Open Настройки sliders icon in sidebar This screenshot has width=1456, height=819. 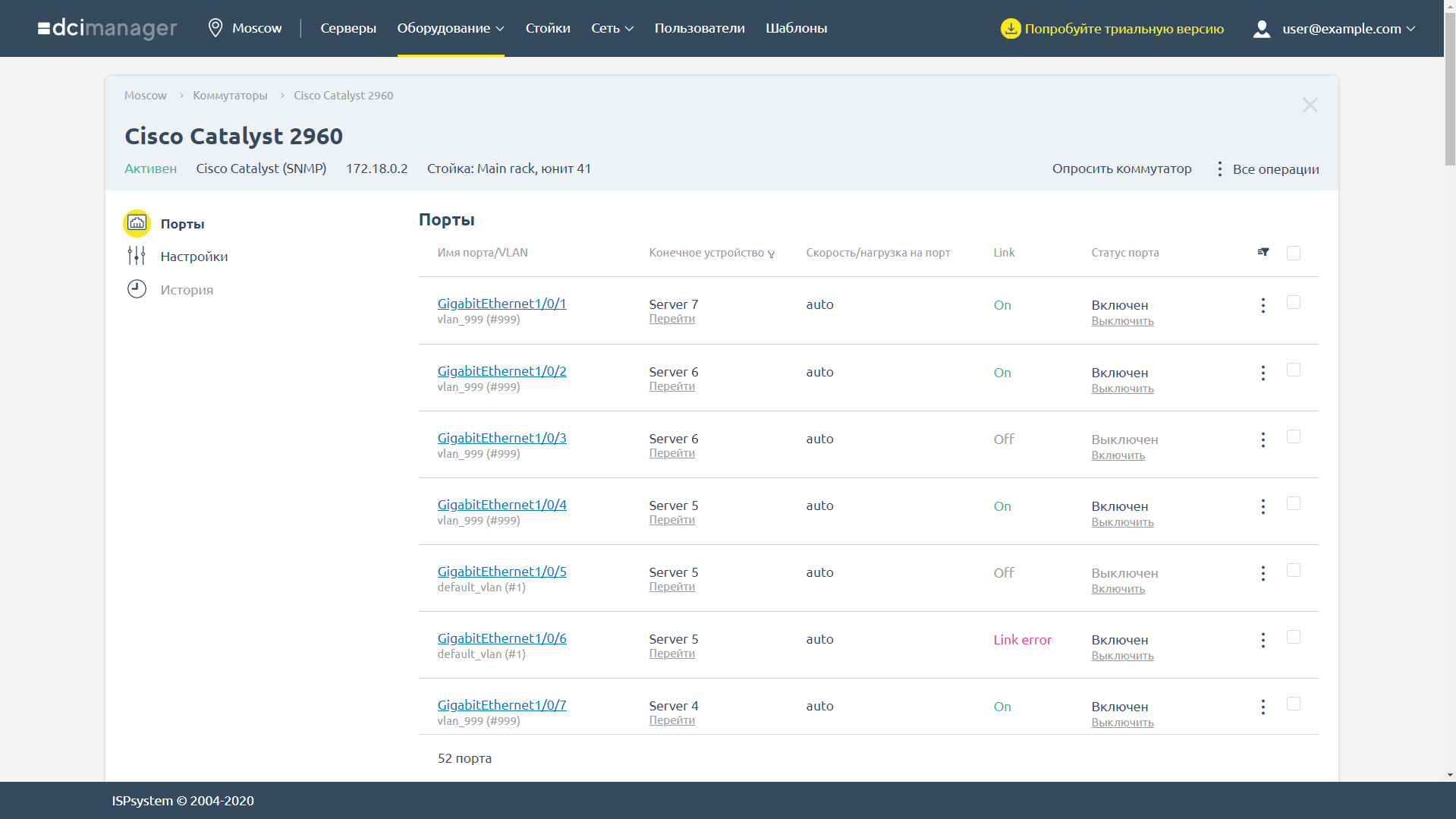point(137,256)
